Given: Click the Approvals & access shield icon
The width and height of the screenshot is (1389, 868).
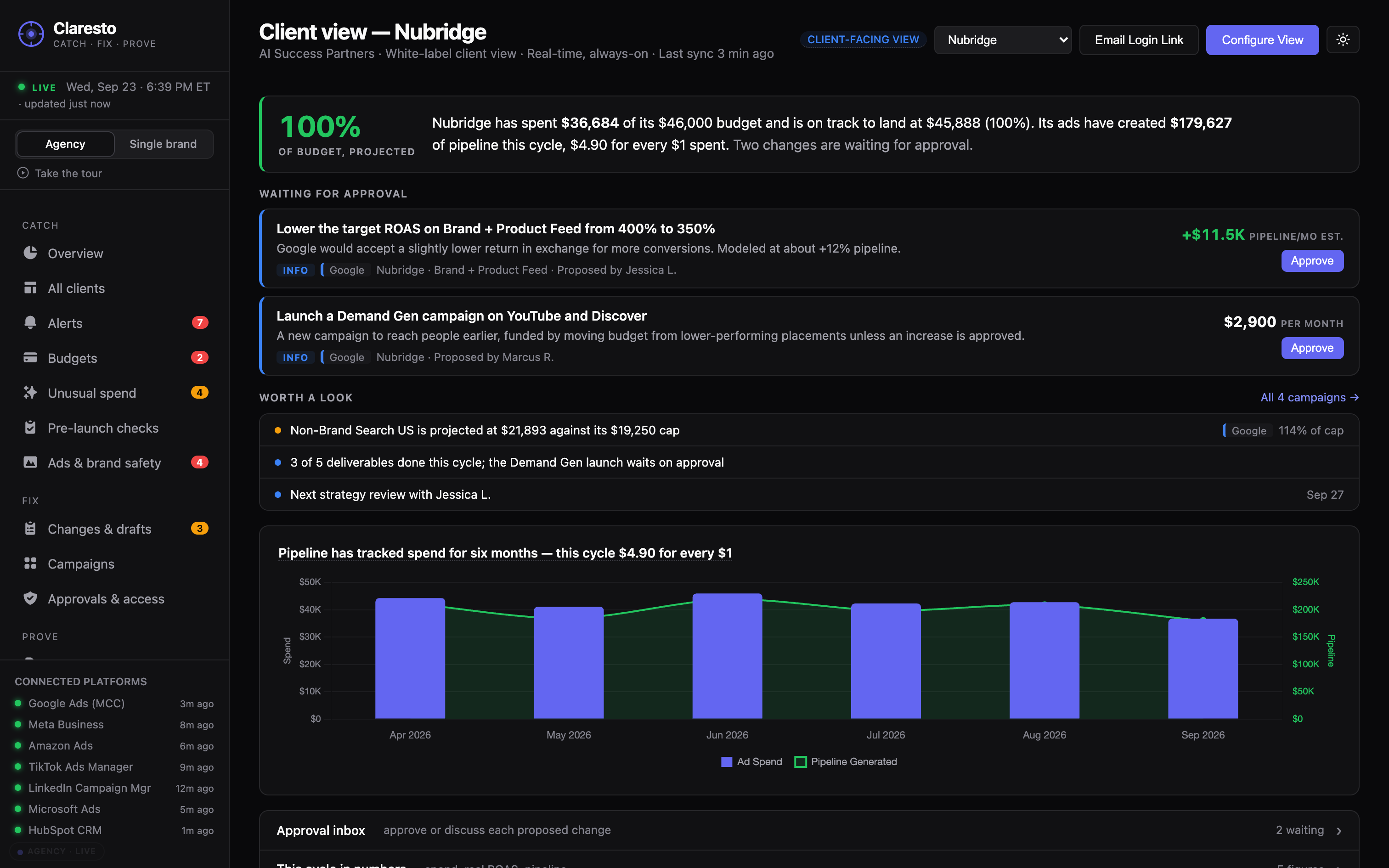Looking at the screenshot, I should tap(30, 598).
